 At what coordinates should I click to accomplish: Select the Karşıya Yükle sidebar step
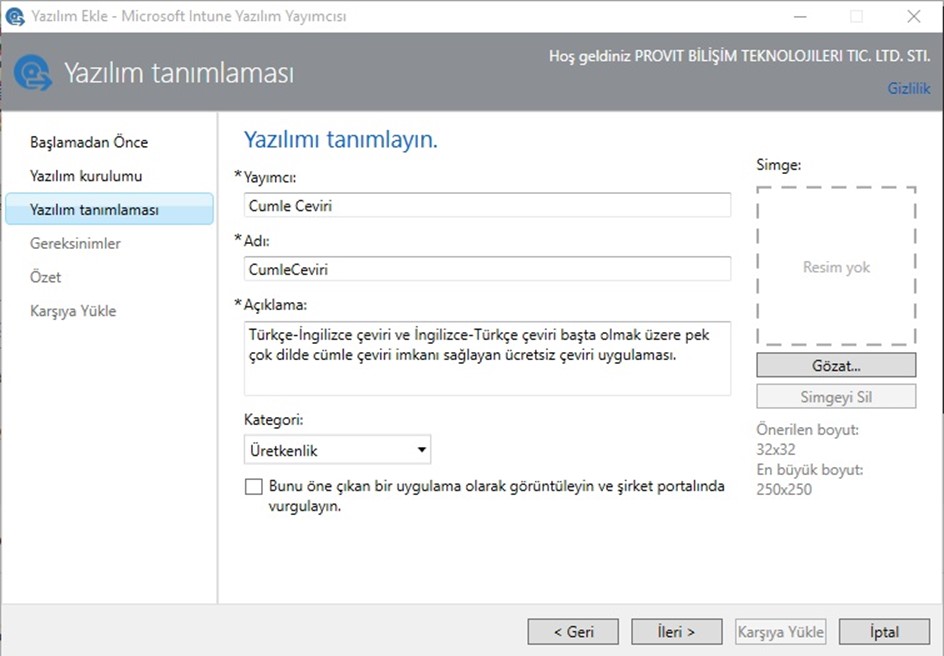coord(73,311)
